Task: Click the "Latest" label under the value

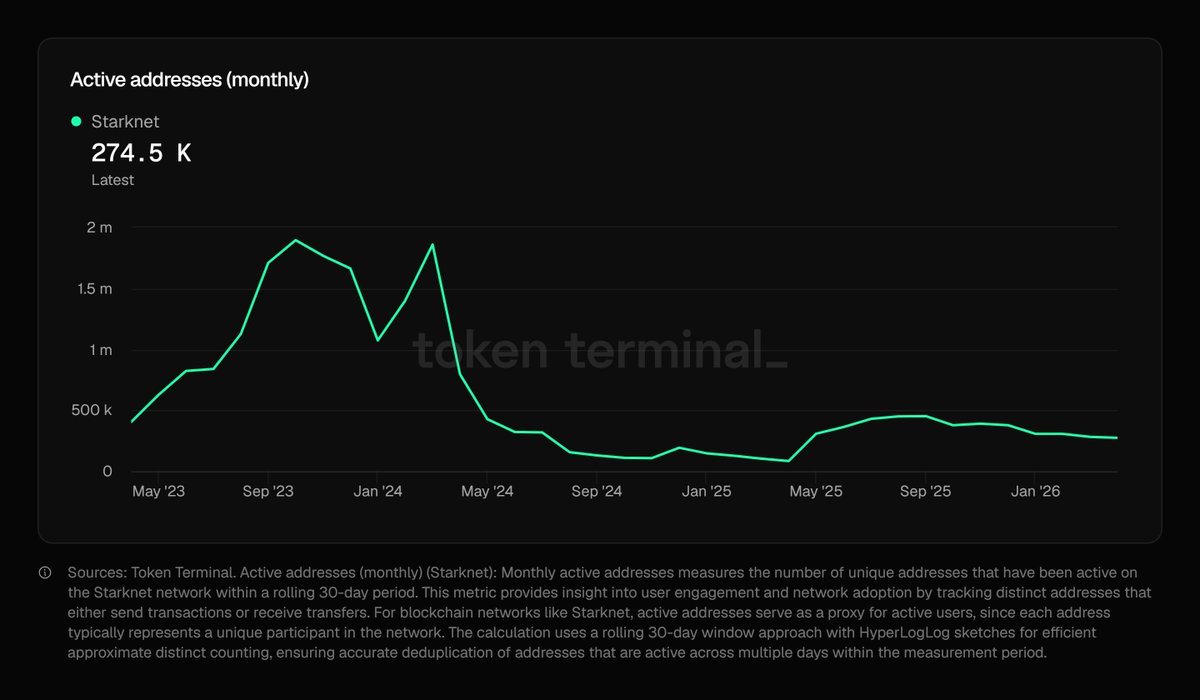Action: [112, 180]
